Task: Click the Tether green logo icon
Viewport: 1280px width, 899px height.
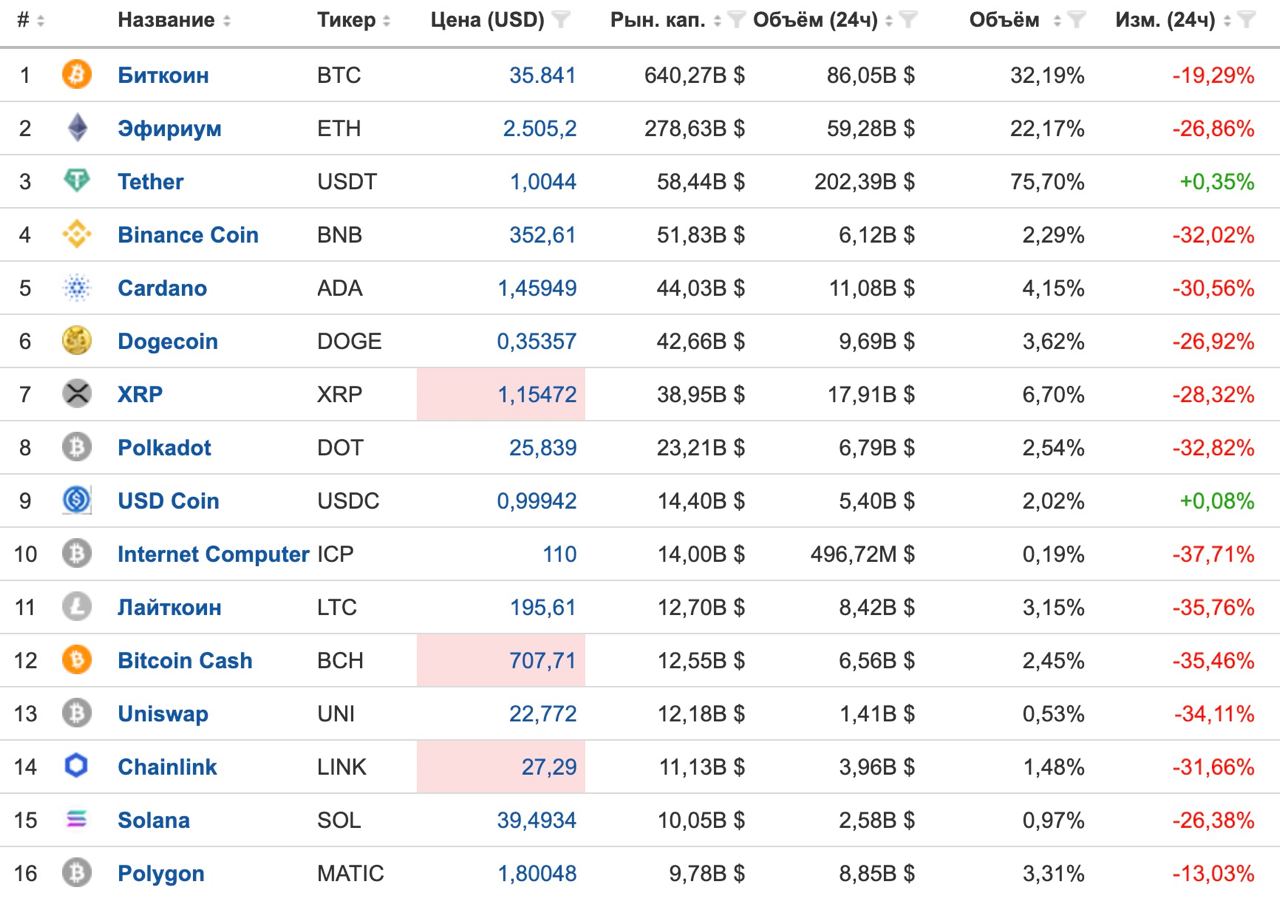Action: point(76,181)
